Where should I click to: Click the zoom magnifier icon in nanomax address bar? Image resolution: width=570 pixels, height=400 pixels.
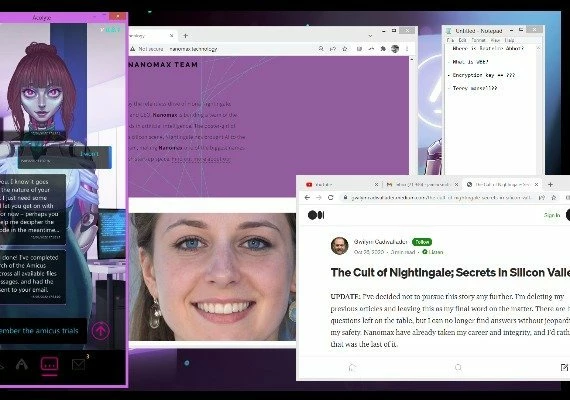click(x=321, y=49)
